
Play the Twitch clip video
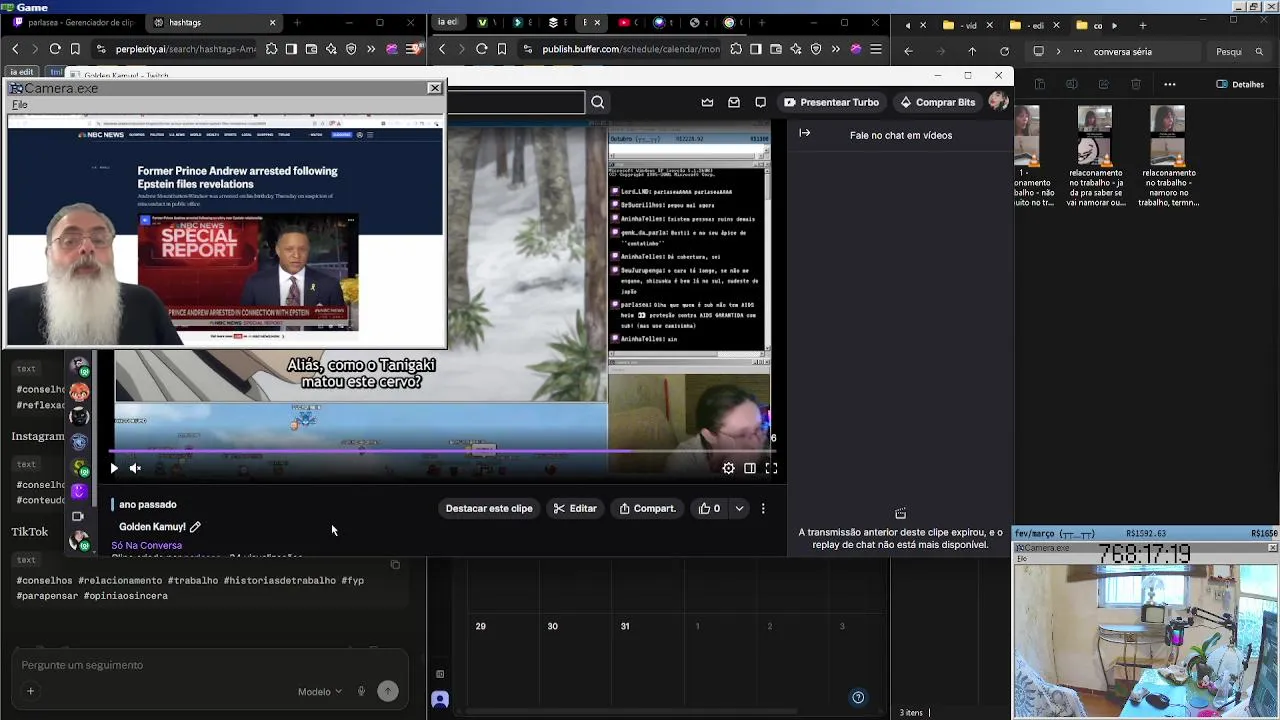[114, 468]
